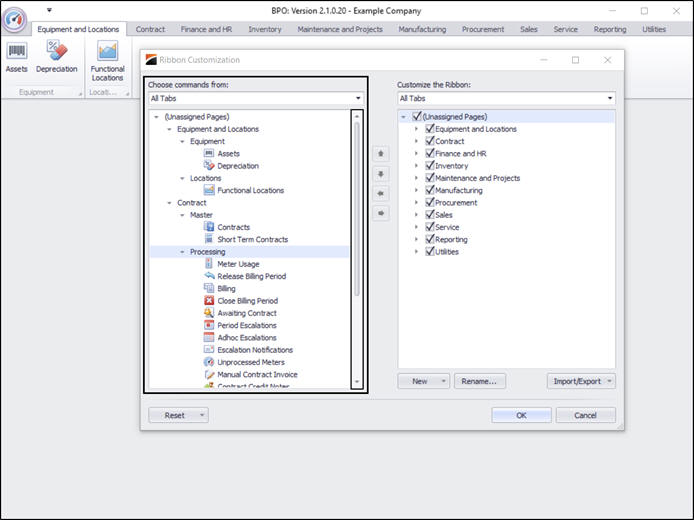Image resolution: width=694 pixels, height=520 pixels.
Task: Open the Reset button dropdown arrow
Action: coord(202,415)
